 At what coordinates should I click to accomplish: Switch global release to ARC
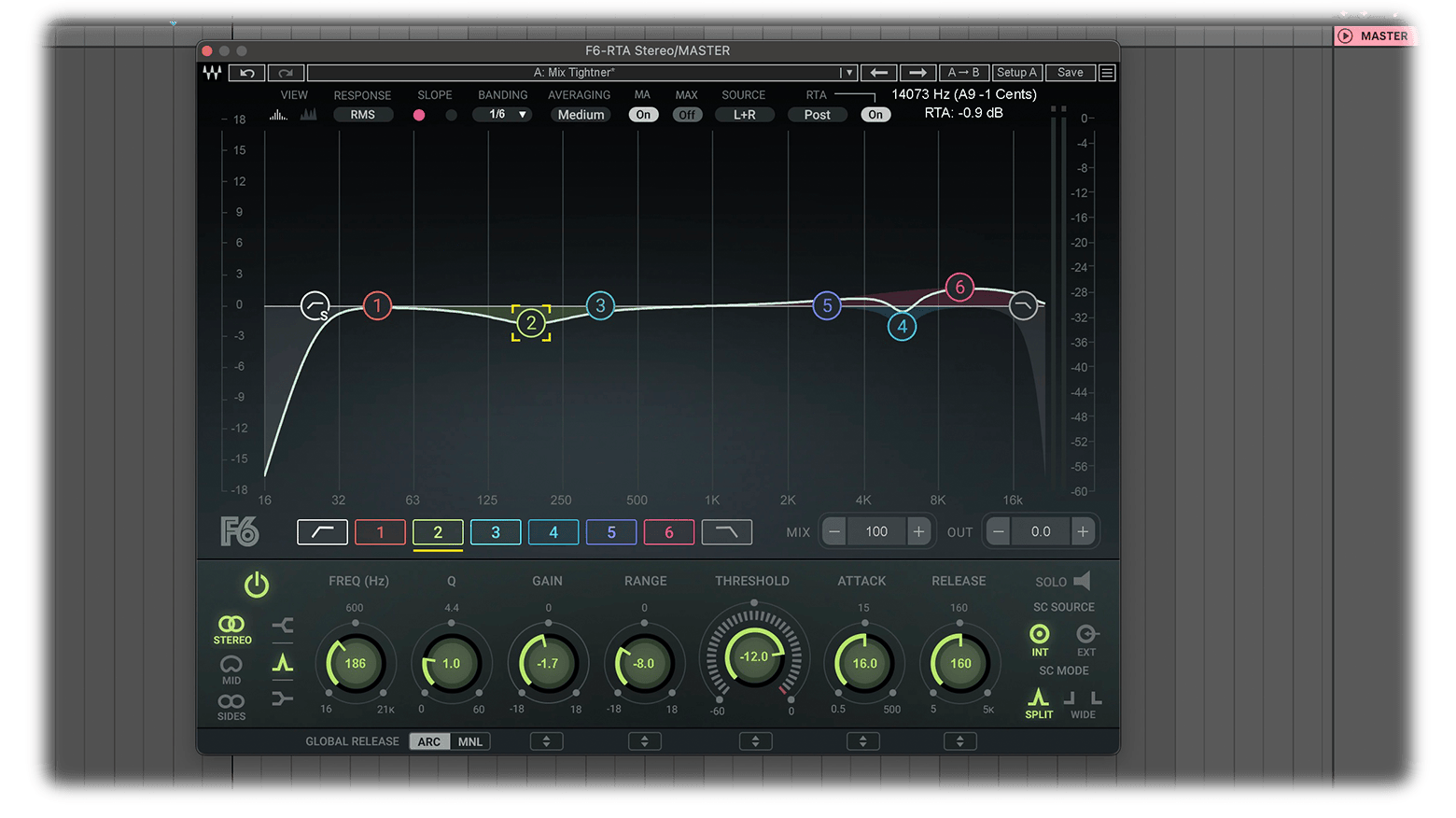(x=429, y=741)
